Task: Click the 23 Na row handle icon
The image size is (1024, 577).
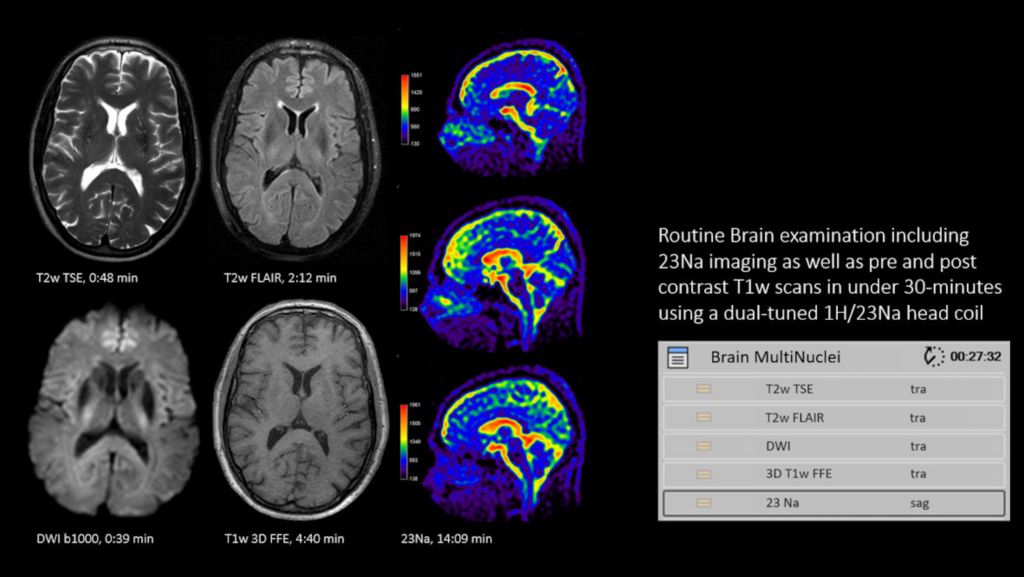Action: pos(704,503)
